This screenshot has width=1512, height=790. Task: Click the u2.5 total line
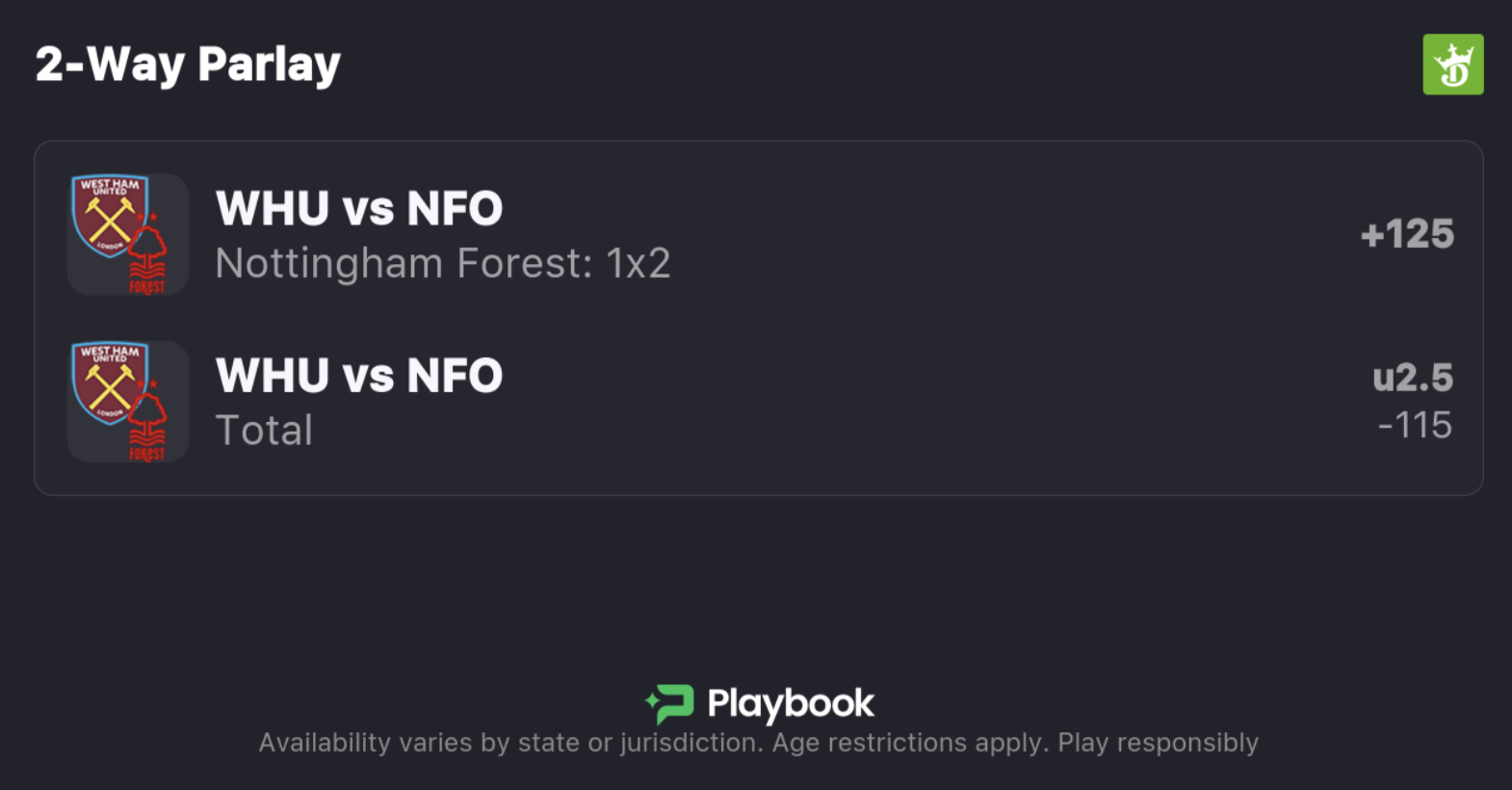pos(1413,378)
